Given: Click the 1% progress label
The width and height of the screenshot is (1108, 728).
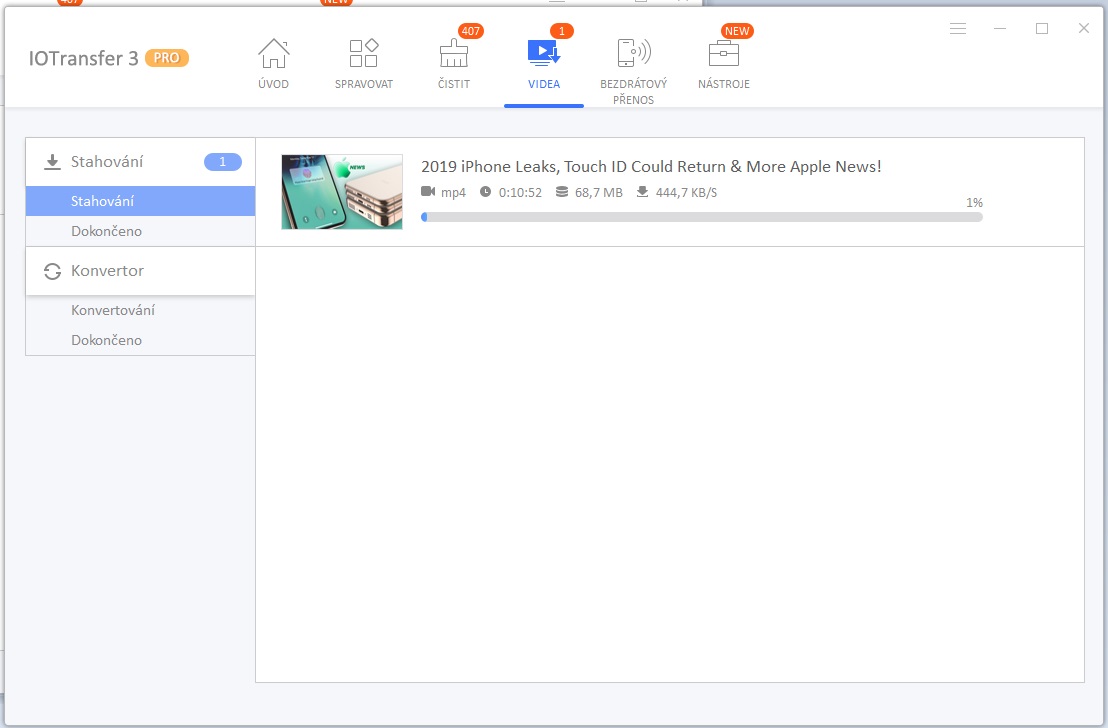Looking at the screenshot, I should coord(974,203).
